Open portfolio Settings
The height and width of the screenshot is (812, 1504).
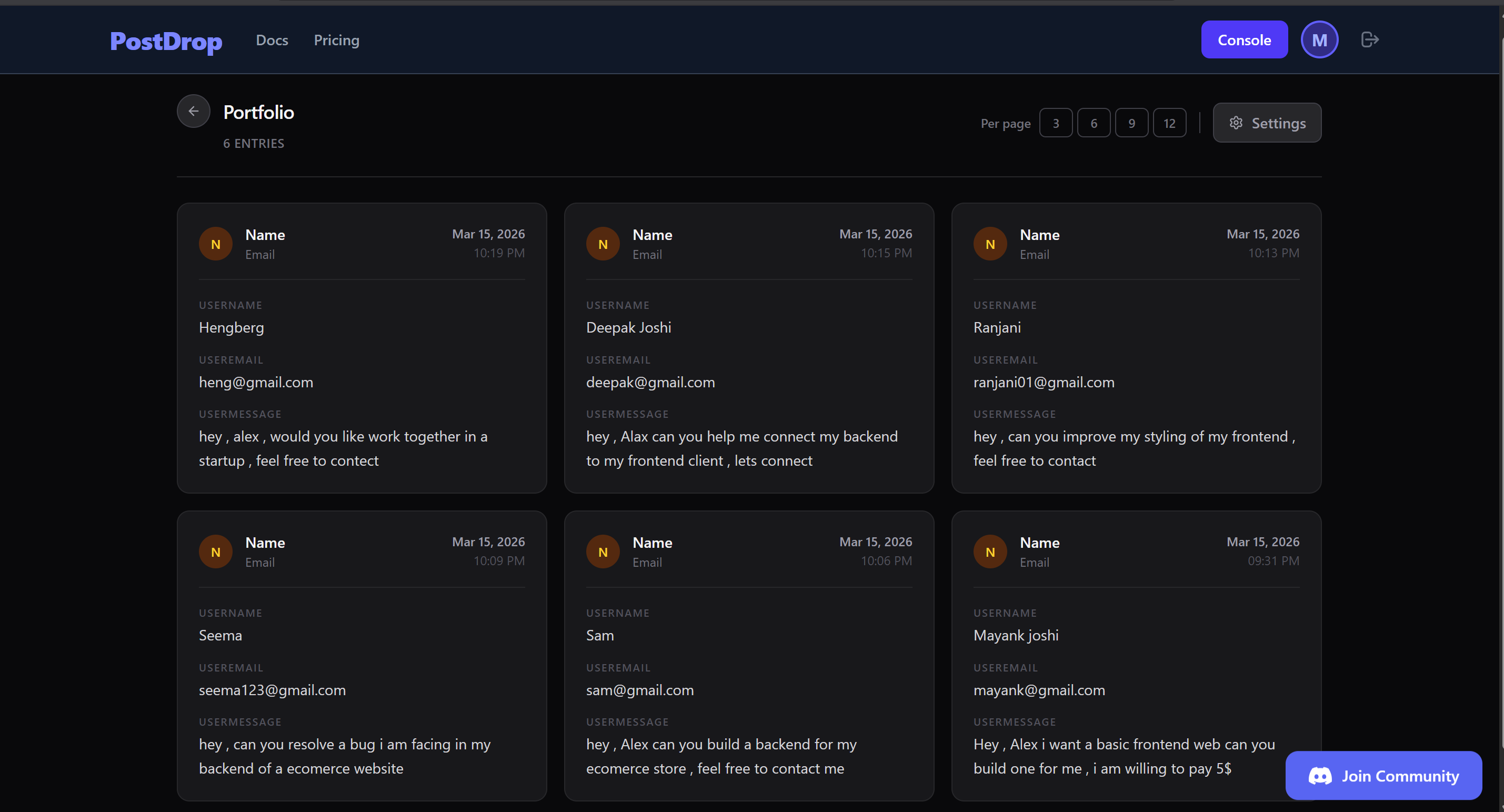pyautogui.click(x=1267, y=123)
